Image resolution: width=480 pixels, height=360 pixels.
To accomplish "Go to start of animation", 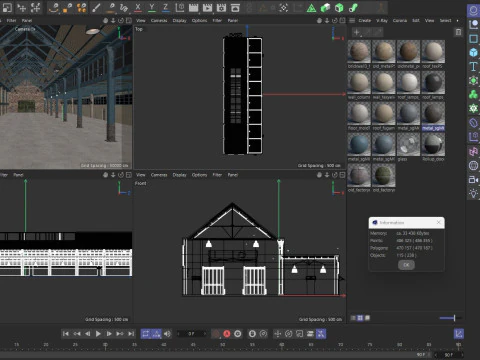I will pos(66,334).
